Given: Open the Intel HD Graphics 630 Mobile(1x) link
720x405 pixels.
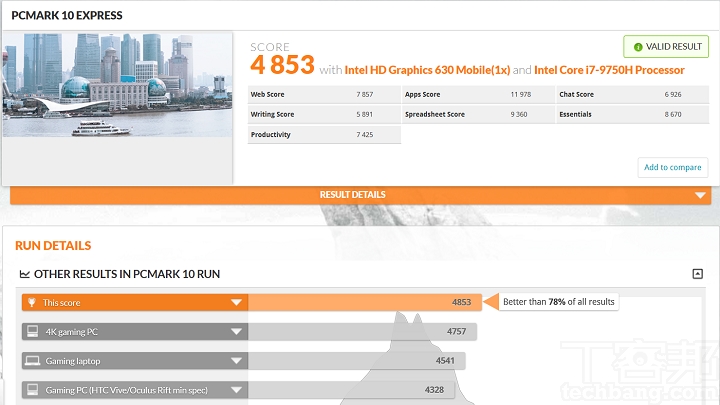Looking at the screenshot, I should (427, 70).
